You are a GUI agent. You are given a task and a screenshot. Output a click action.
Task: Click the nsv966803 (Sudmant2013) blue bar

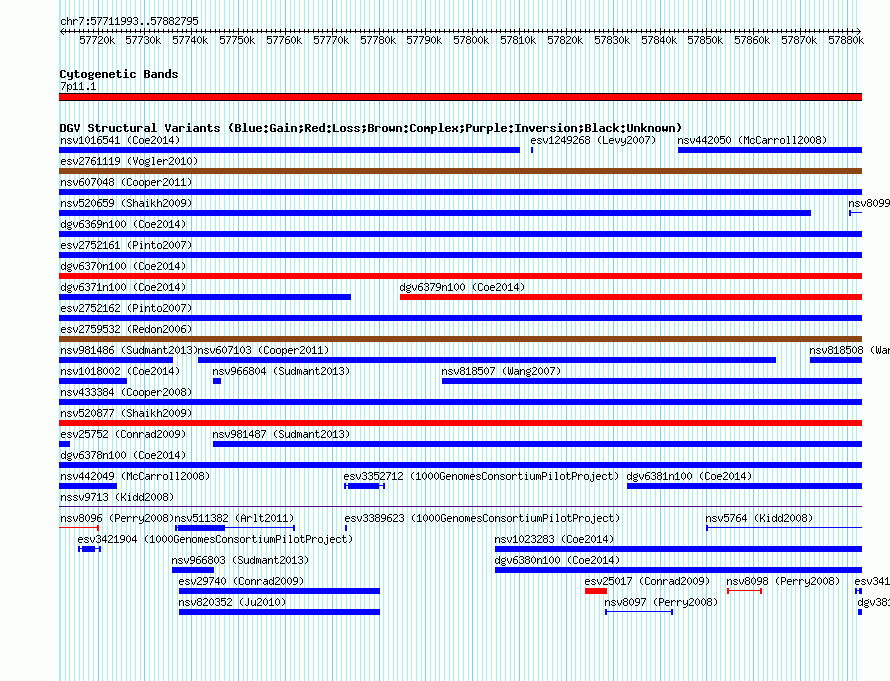pyautogui.click(x=193, y=570)
